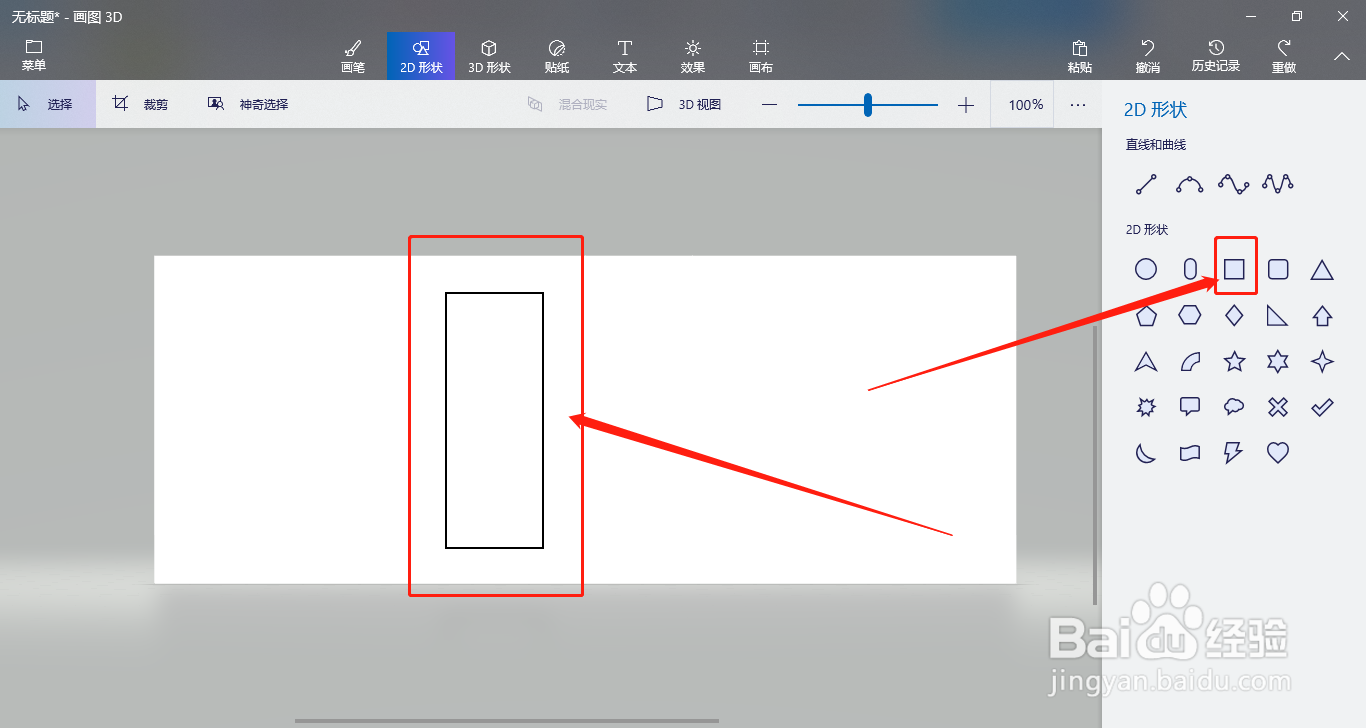Select the five-point curve tool

(1278, 184)
